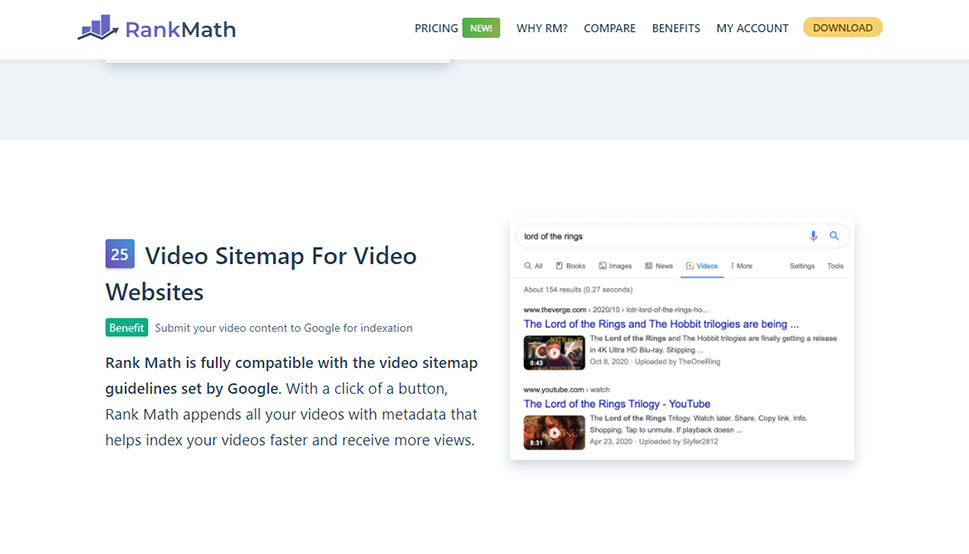Click the blue magnifier search icon

(x=834, y=236)
